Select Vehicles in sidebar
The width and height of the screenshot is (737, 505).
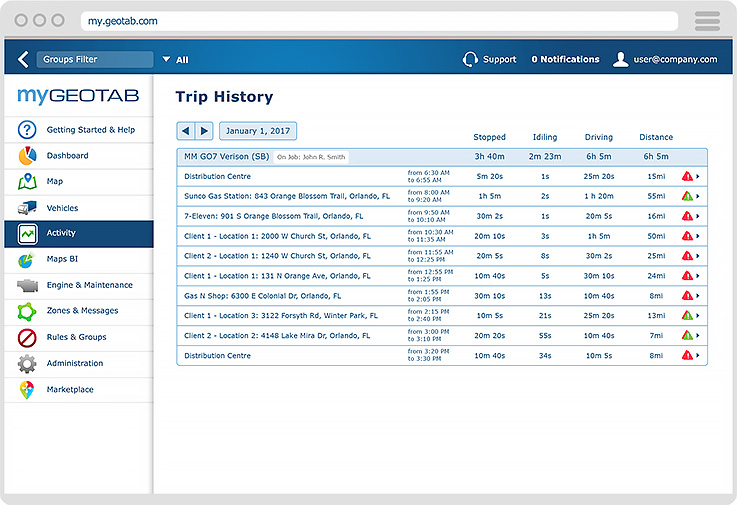tap(79, 208)
